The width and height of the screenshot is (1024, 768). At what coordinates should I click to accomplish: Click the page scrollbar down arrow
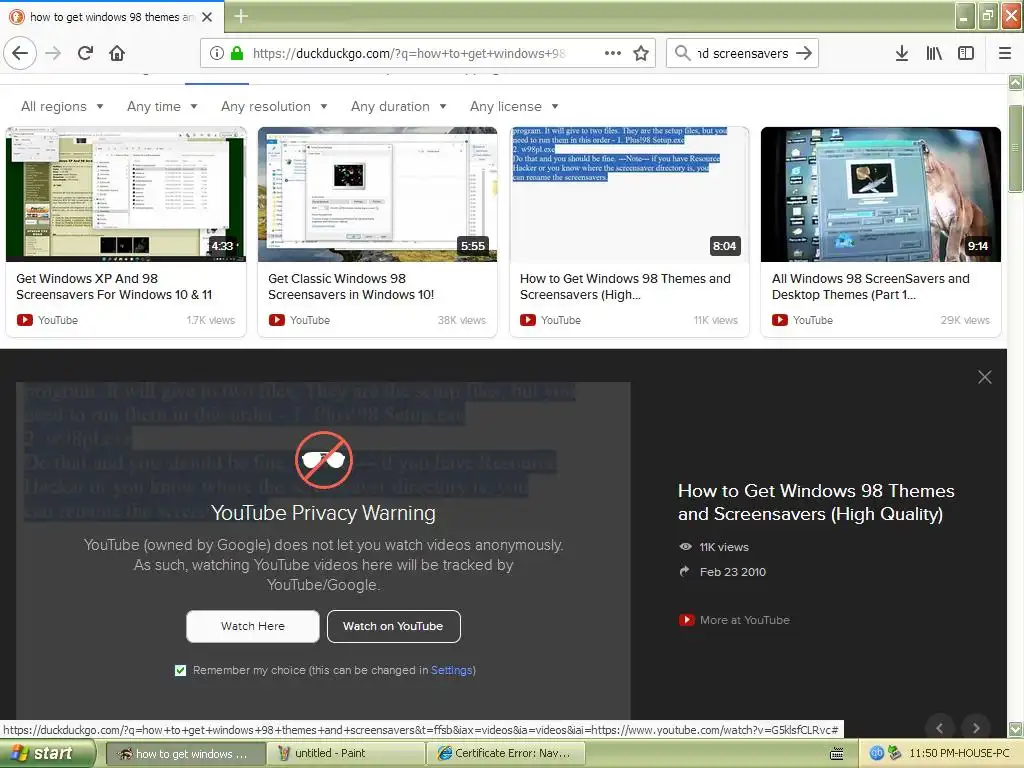click(x=1016, y=729)
